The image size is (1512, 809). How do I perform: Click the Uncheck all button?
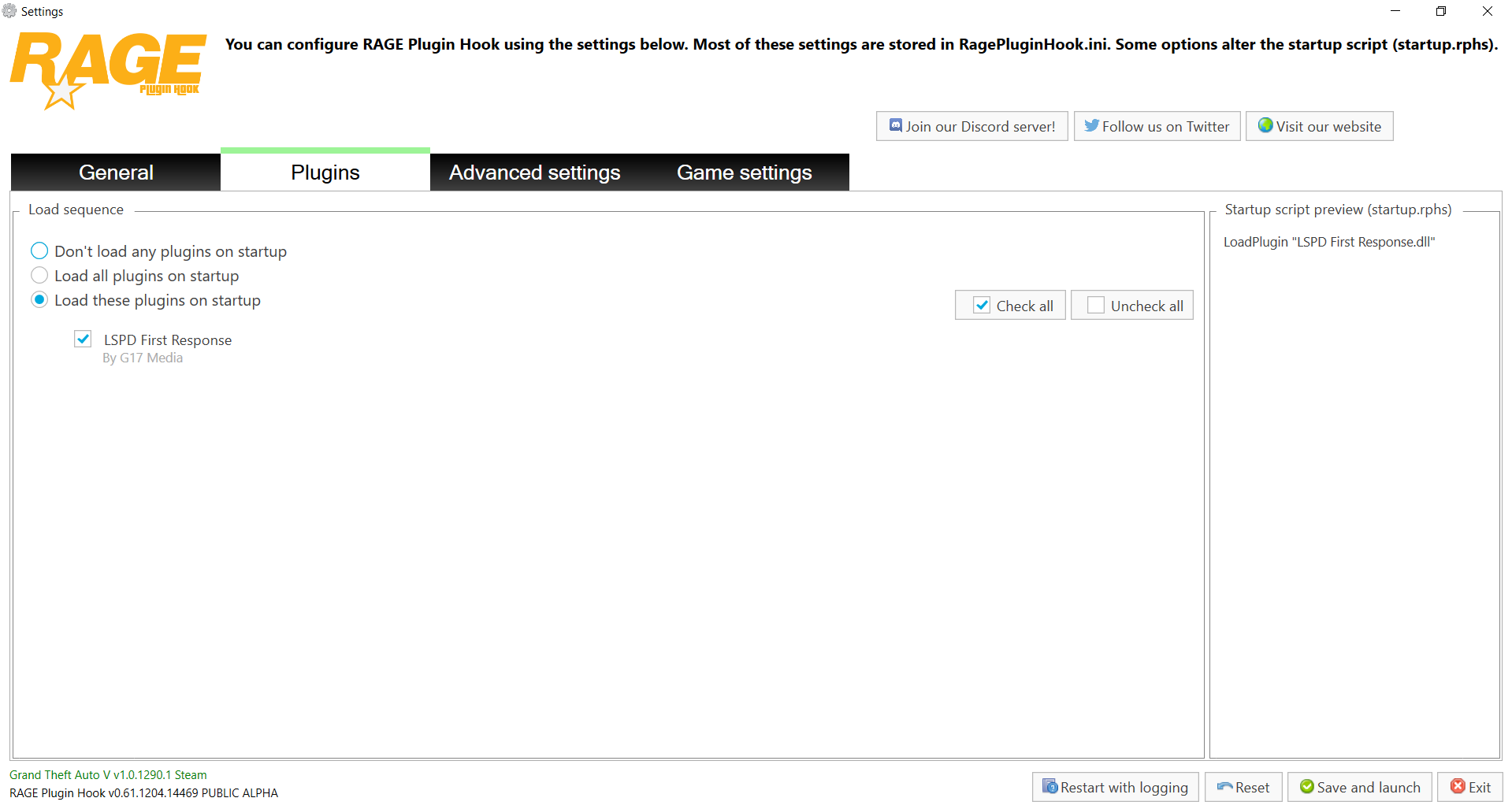click(x=1132, y=306)
